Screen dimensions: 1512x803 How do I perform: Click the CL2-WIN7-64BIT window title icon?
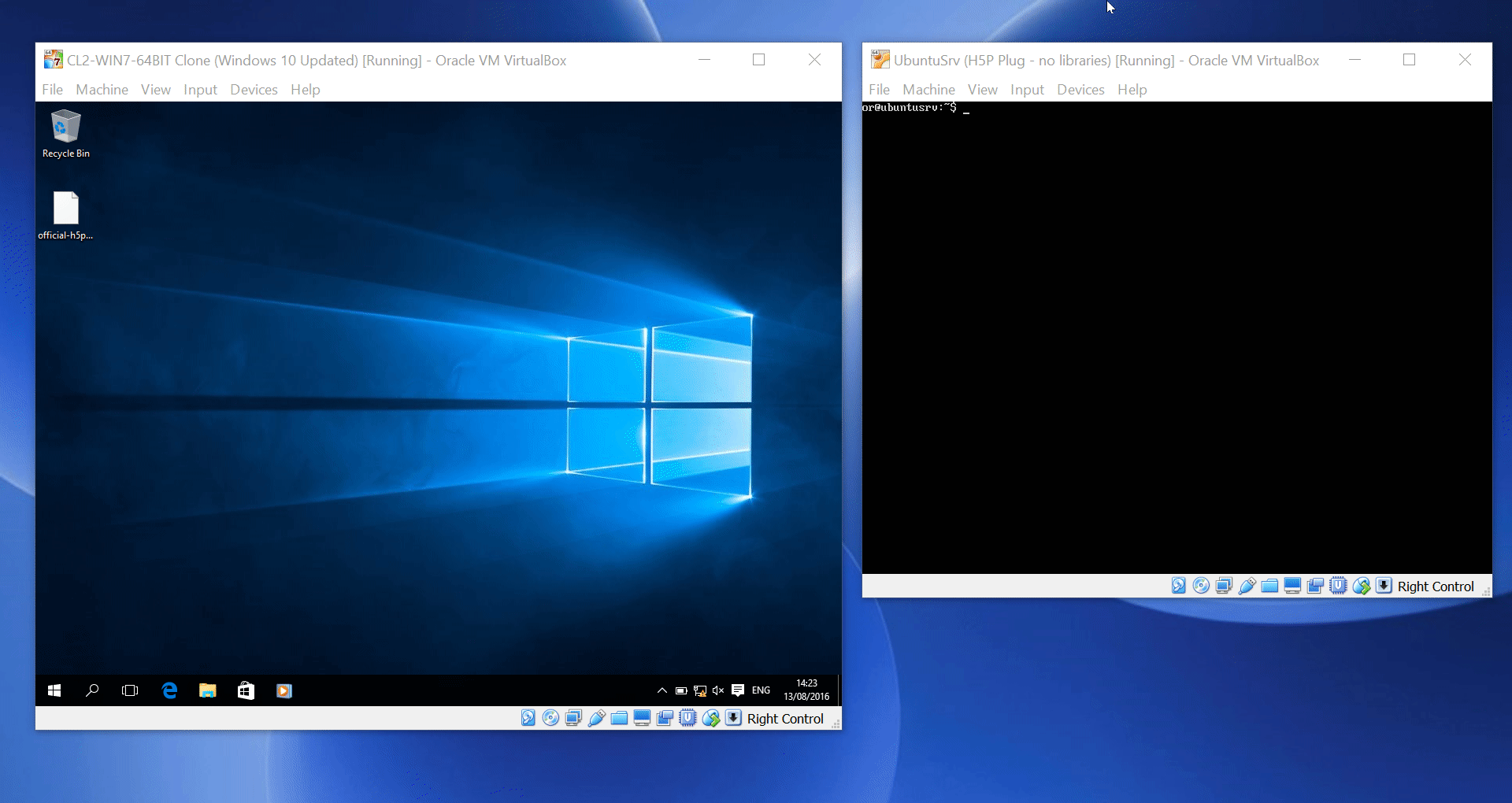point(53,60)
